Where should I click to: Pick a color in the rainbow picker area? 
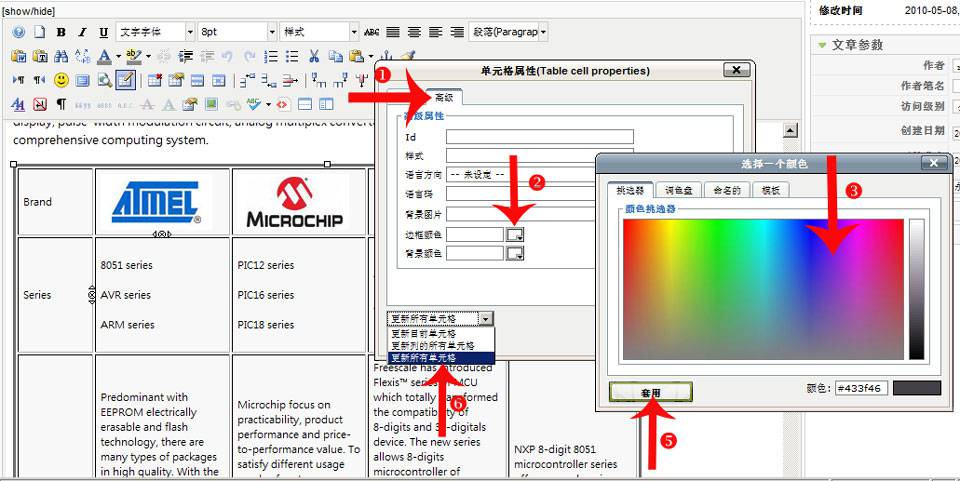[763, 289]
